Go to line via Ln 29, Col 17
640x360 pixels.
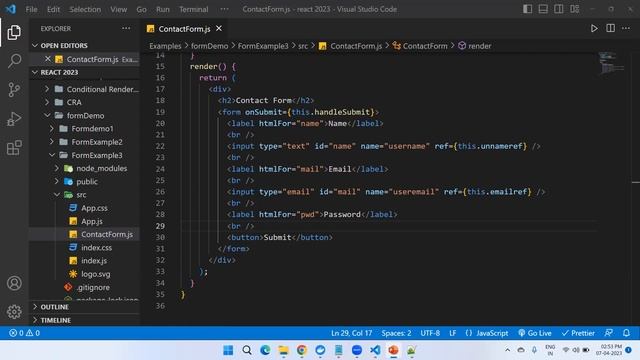pos(351,333)
